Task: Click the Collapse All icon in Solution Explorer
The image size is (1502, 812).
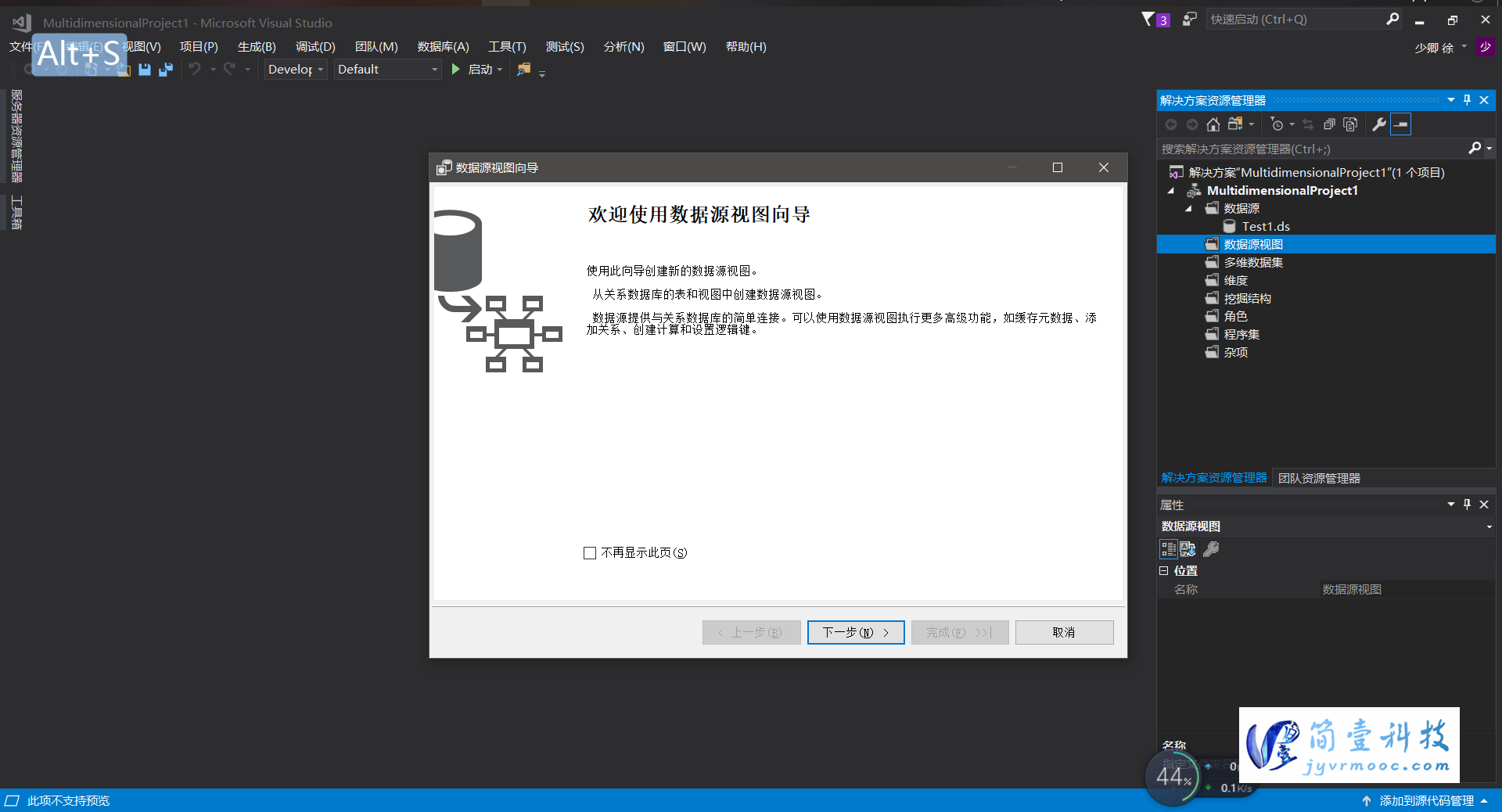Action: 1329,124
